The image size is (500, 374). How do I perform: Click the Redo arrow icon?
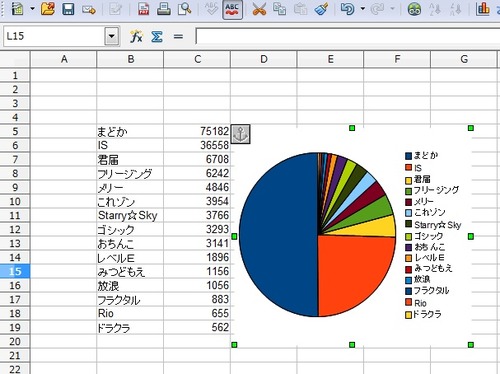click(377, 9)
